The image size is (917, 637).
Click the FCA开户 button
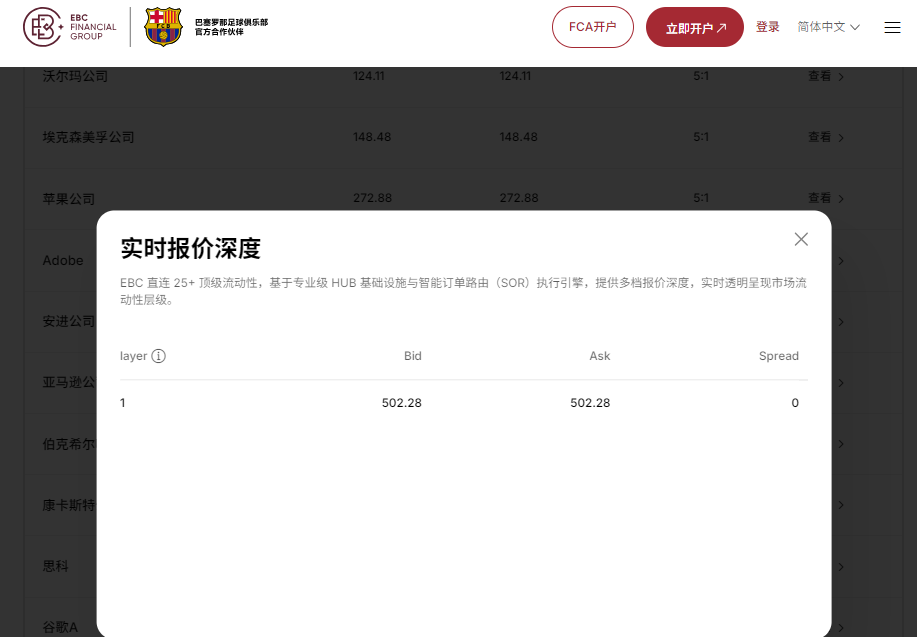tap(592, 27)
